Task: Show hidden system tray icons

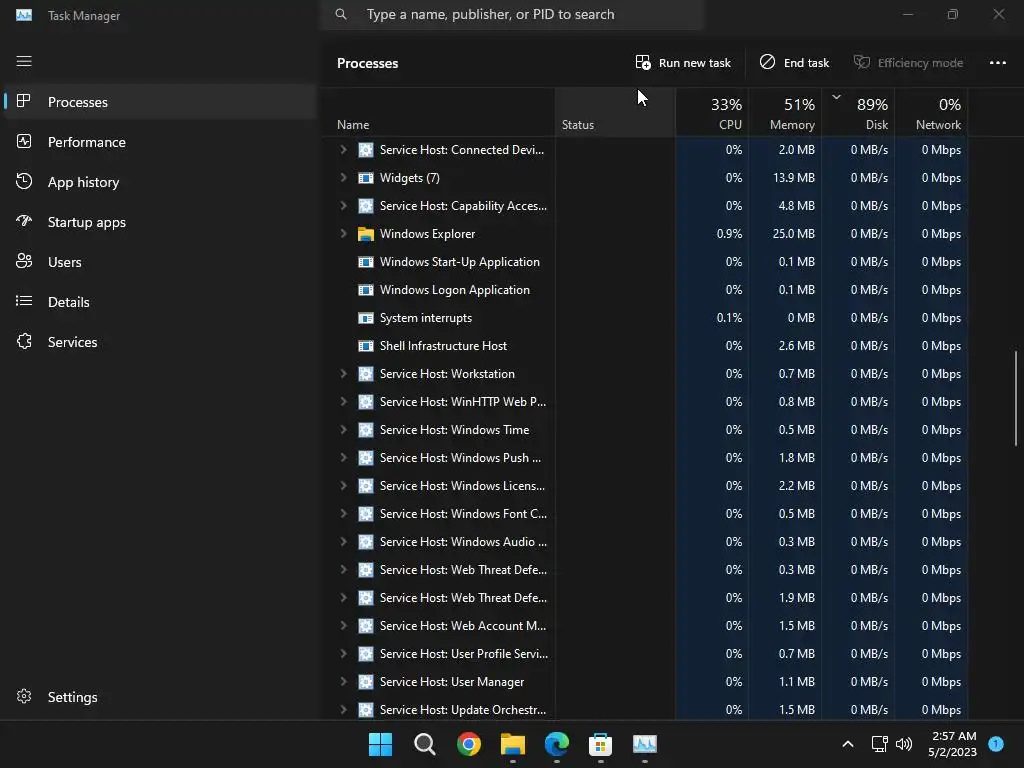Action: tap(848, 744)
